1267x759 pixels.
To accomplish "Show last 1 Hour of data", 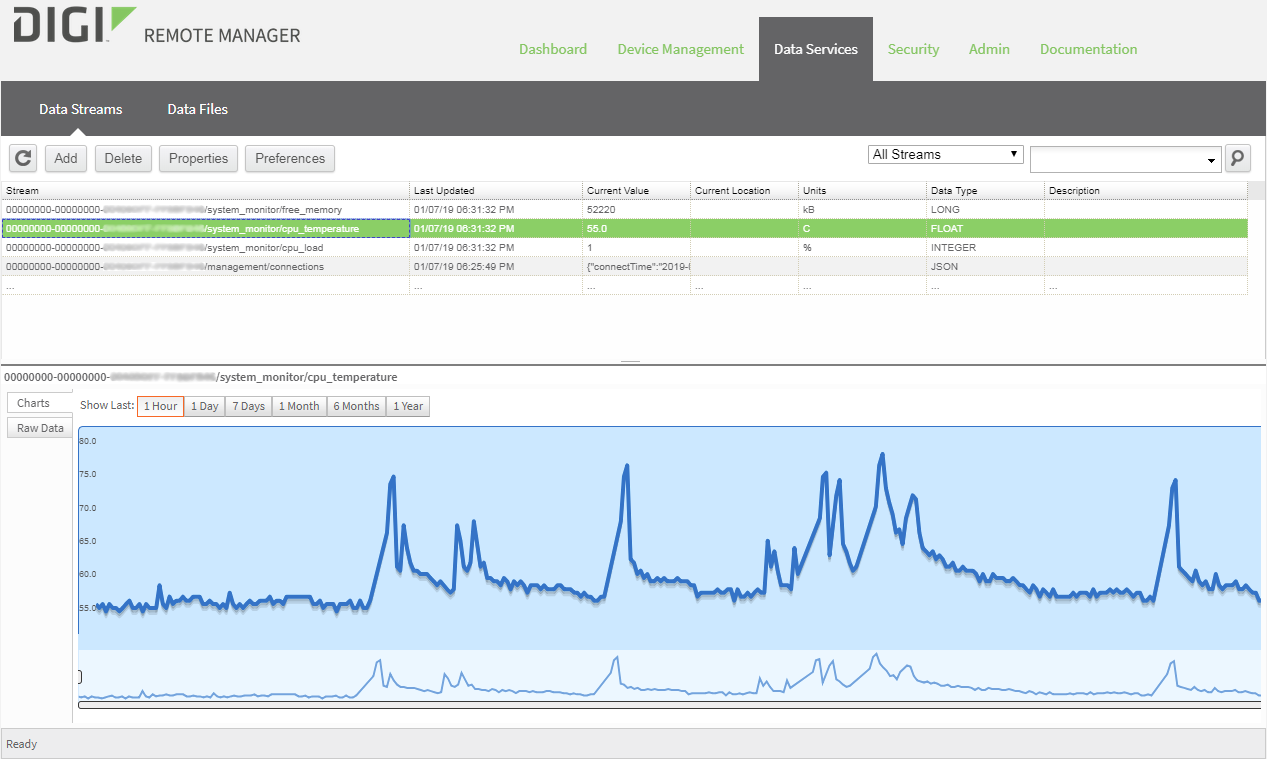I will pos(160,406).
